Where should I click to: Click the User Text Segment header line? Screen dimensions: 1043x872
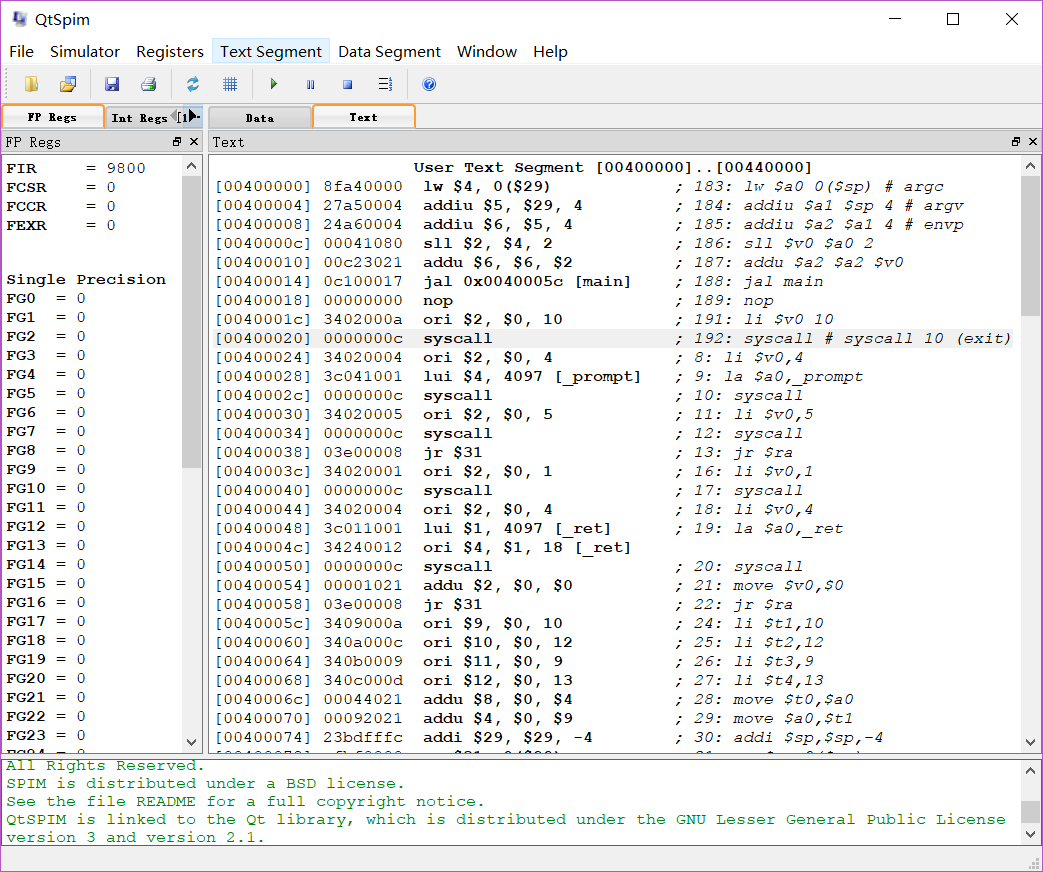613,168
